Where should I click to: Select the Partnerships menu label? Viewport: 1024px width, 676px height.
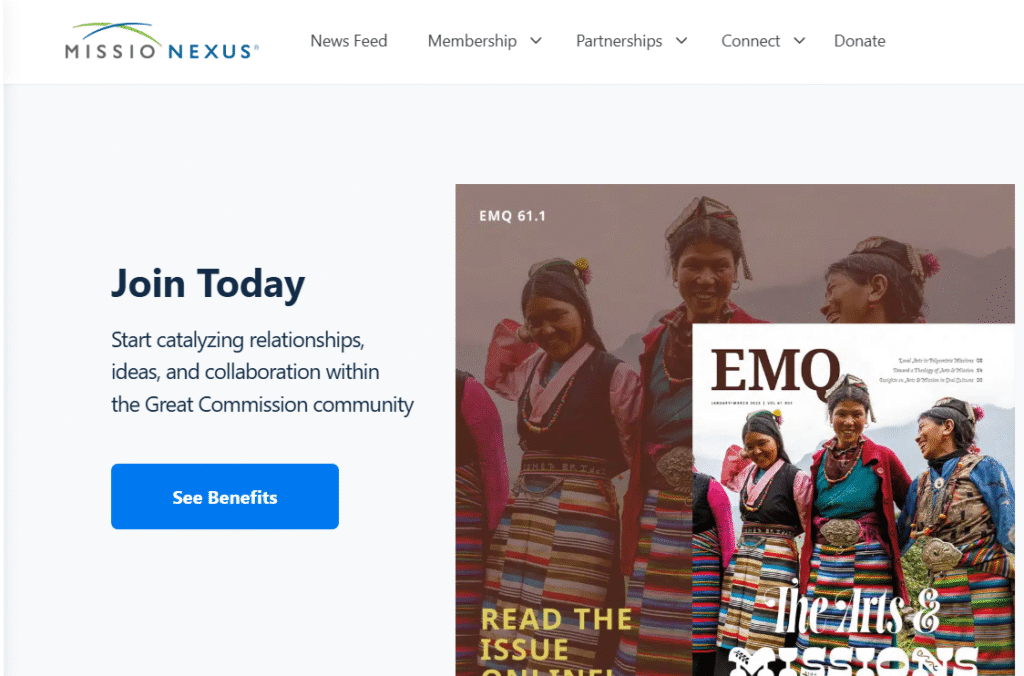619,41
